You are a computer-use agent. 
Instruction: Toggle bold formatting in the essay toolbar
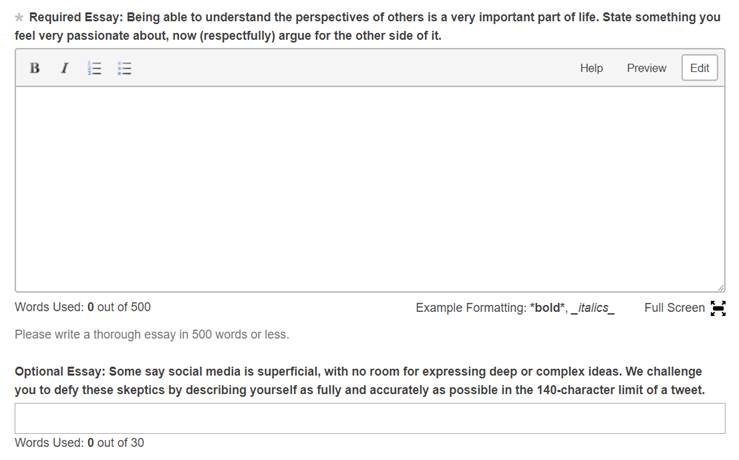pyautogui.click(x=34, y=68)
